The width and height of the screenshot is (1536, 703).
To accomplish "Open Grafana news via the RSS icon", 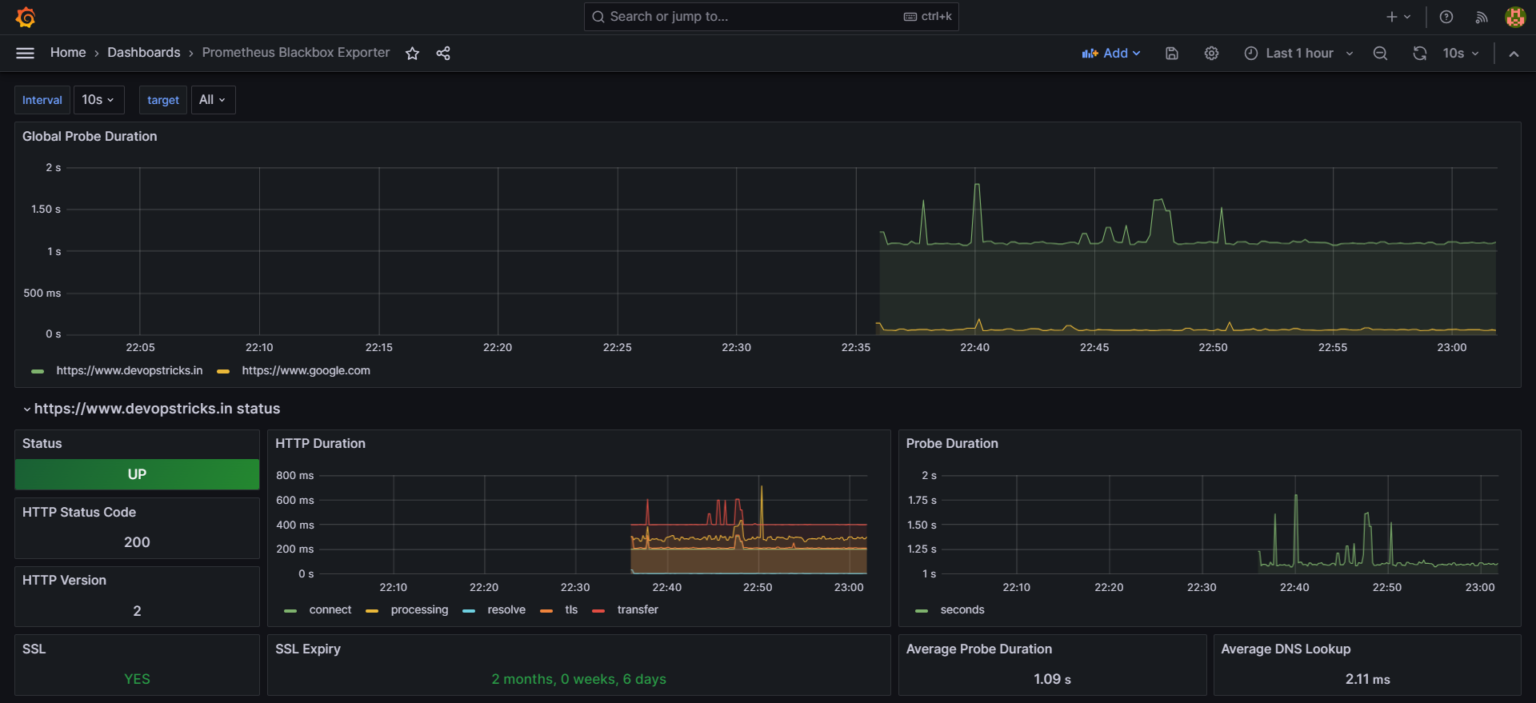I will pyautogui.click(x=1481, y=16).
